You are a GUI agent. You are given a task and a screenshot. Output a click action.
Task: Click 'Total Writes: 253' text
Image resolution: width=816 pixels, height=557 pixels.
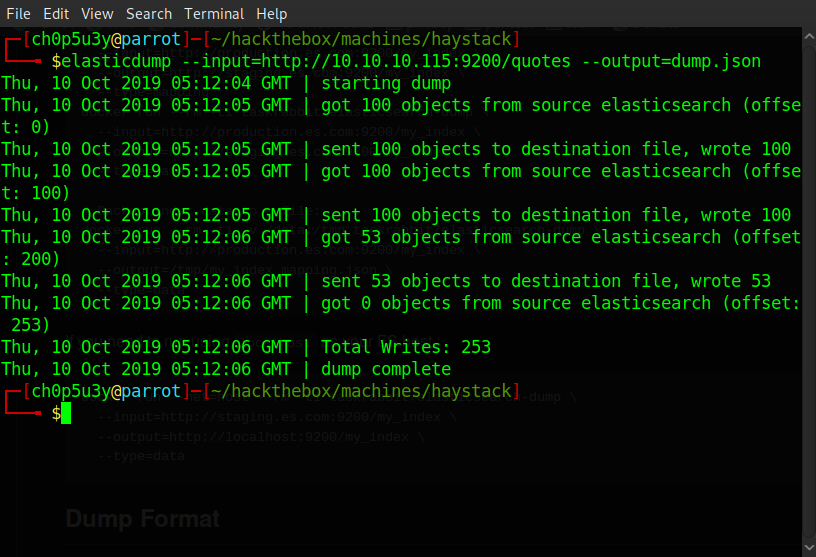[406, 347]
